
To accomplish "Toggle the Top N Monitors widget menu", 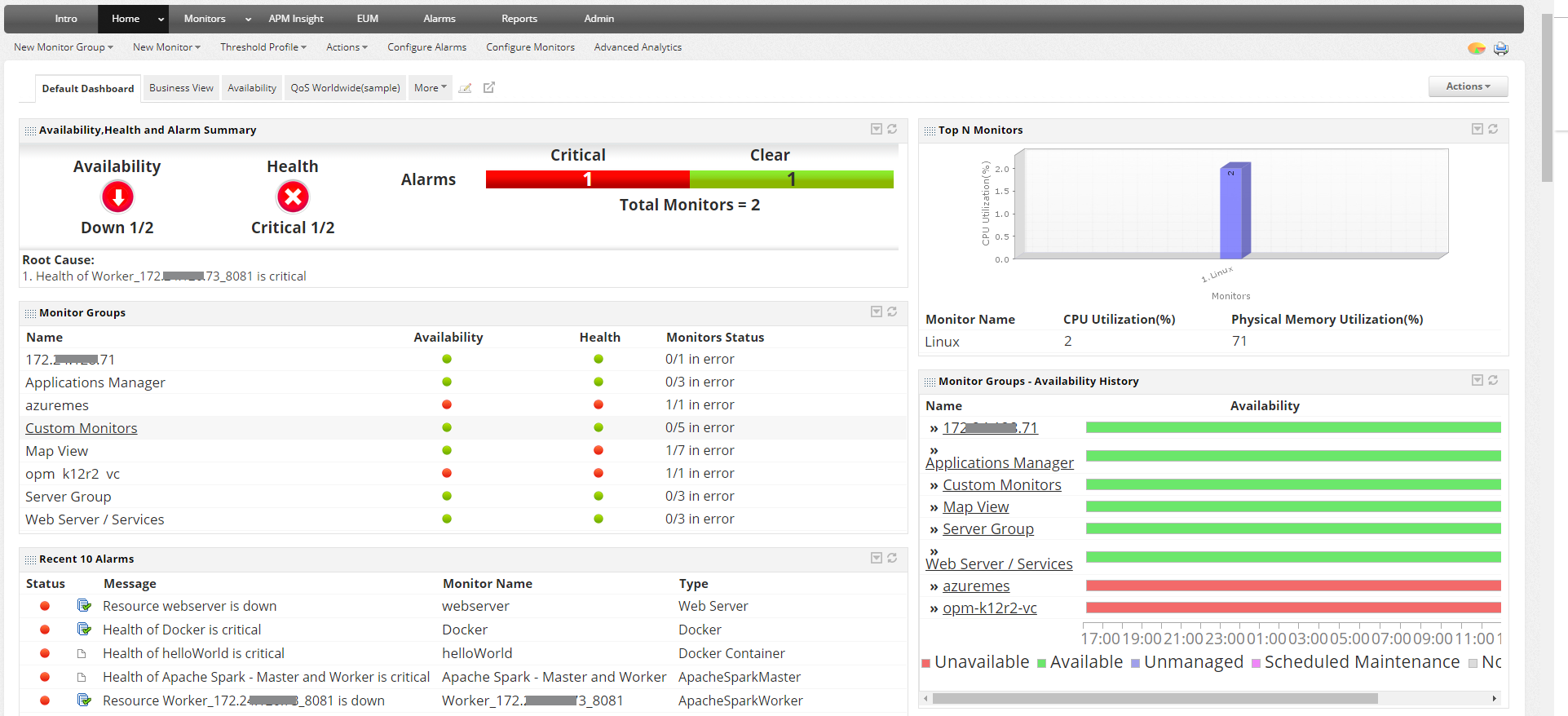I will 1477,129.
